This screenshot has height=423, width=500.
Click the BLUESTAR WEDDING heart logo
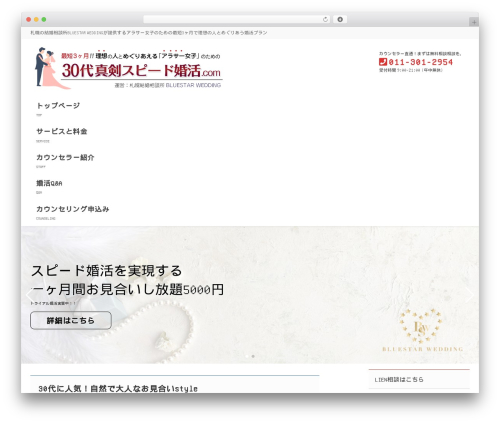tap(422, 330)
